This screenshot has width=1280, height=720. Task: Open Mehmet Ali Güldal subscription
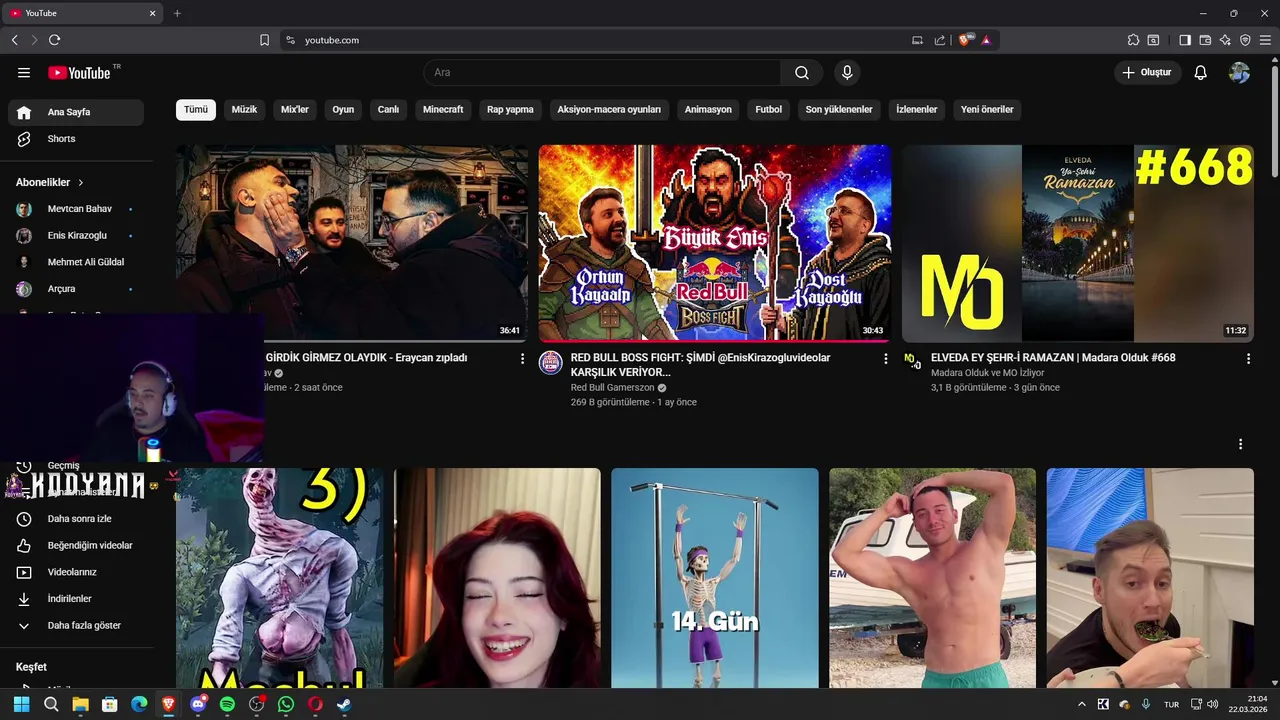[x=76, y=262]
